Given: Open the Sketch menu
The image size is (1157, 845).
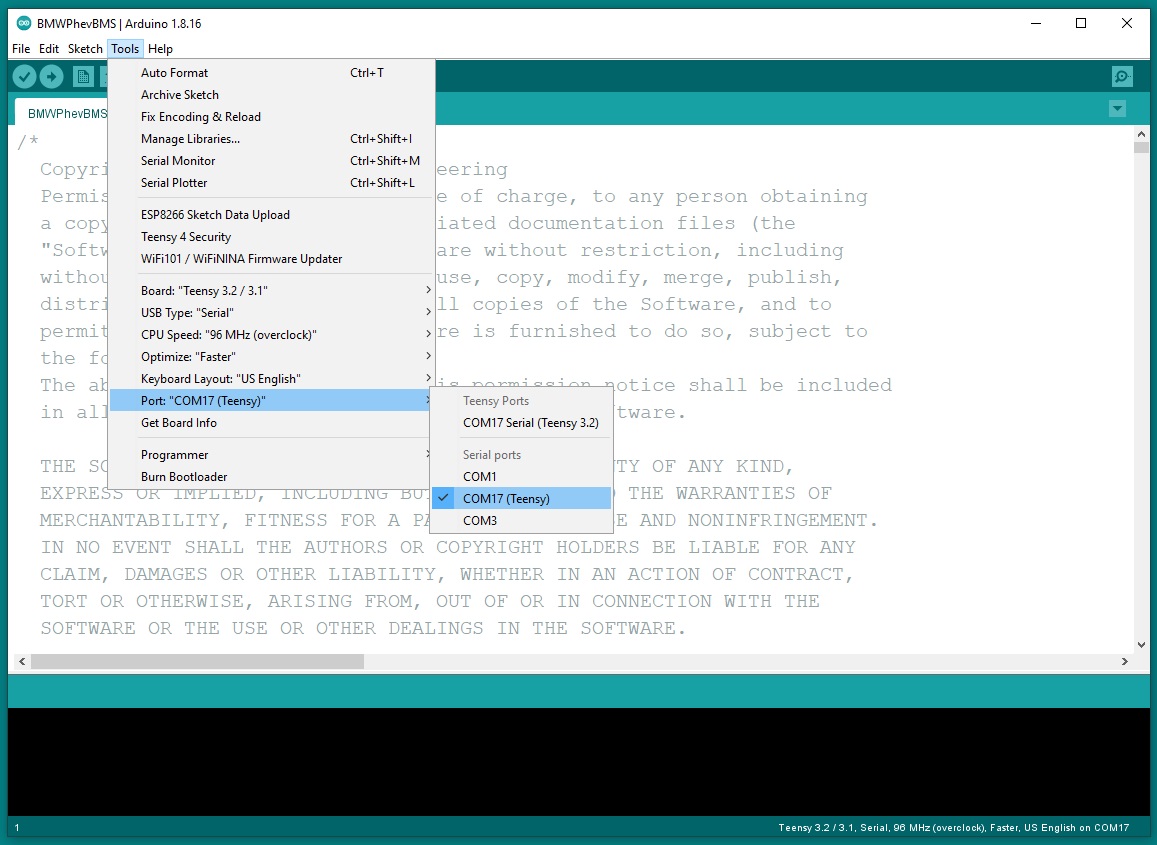Looking at the screenshot, I should coord(85,48).
